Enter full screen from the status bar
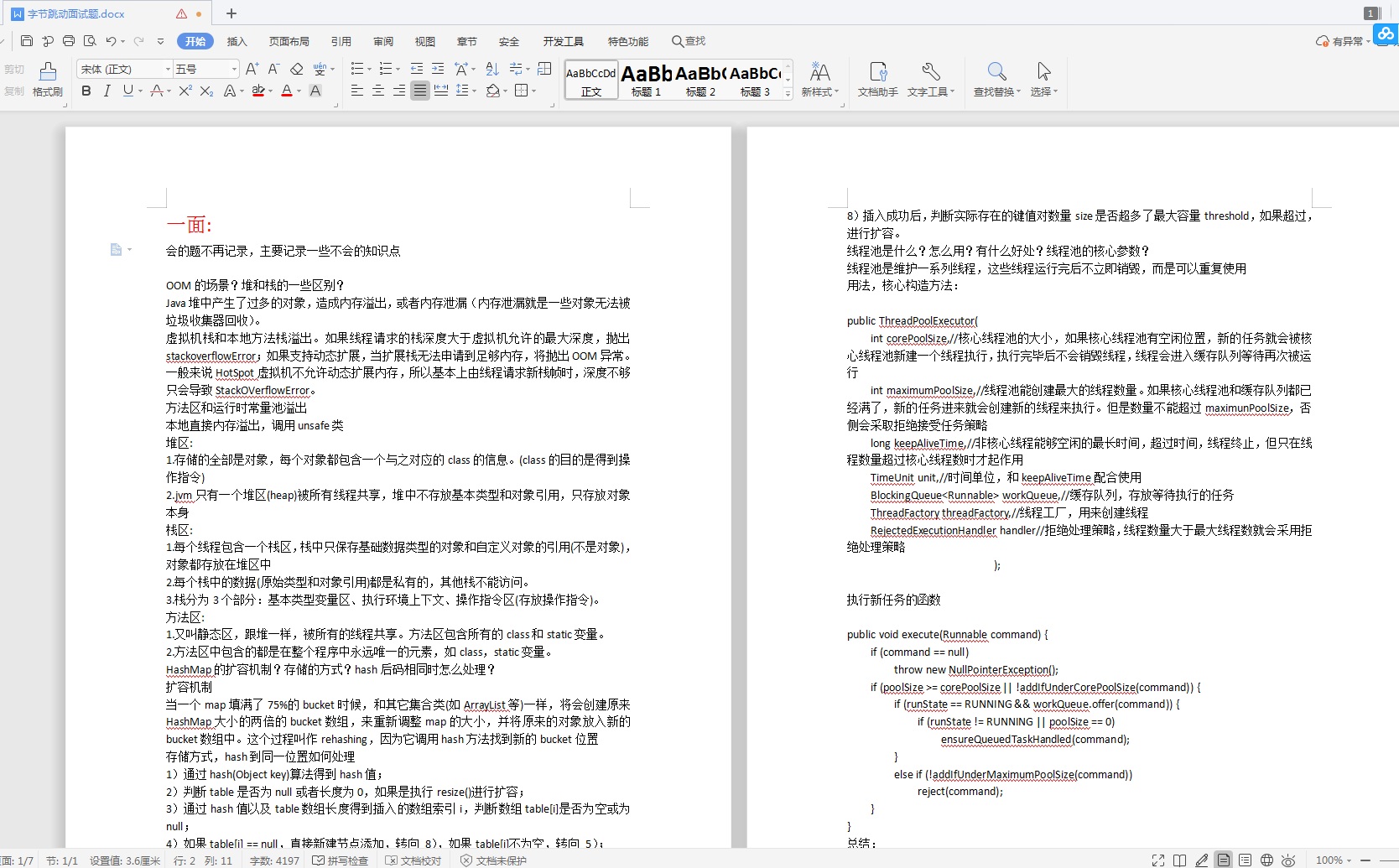1399x868 pixels. pyautogui.click(x=1157, y=860)
